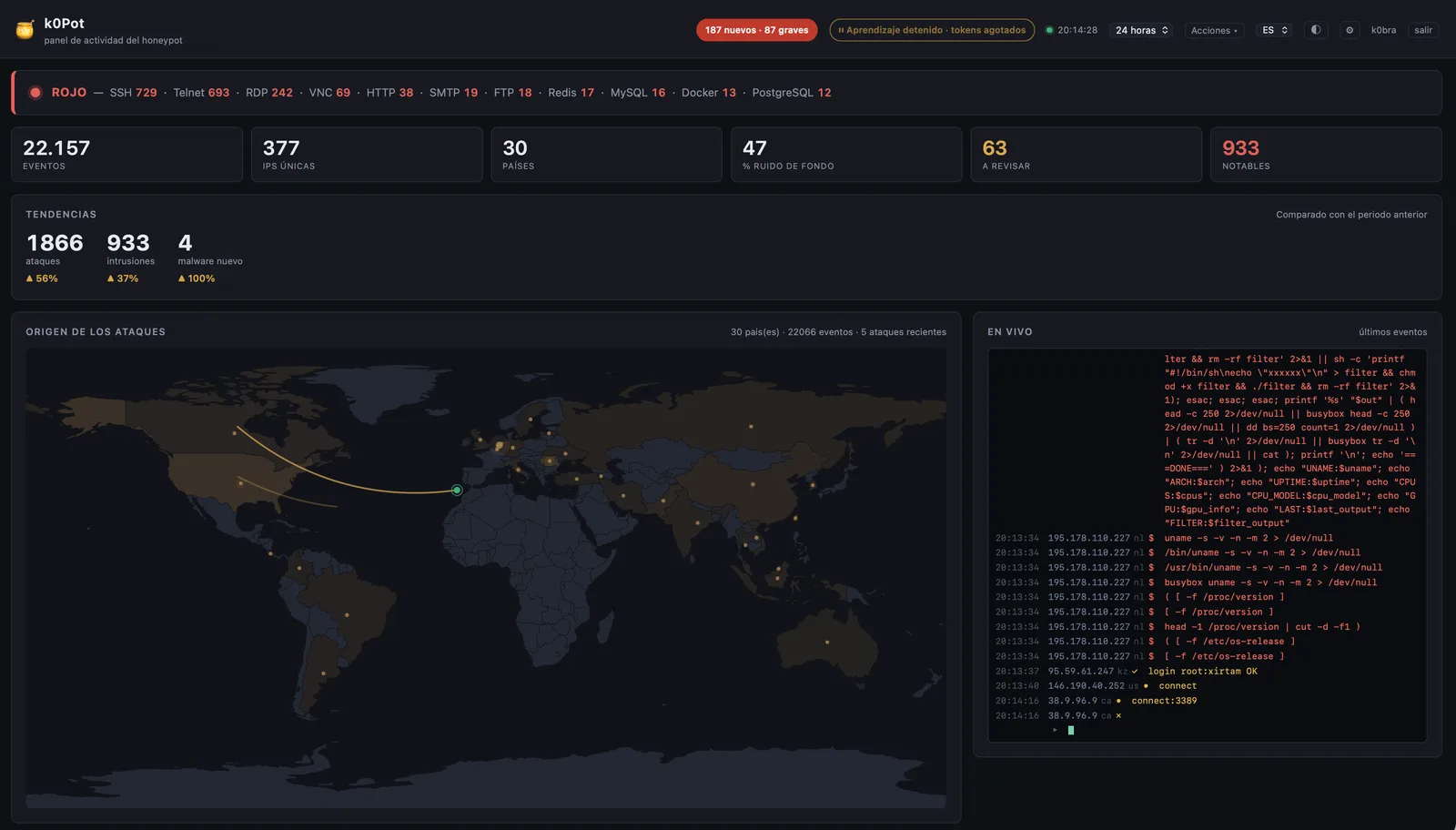Screen dimensions: 1456x830
Task: Open the 30 Países stat card
Action: (x=606, y=155)
